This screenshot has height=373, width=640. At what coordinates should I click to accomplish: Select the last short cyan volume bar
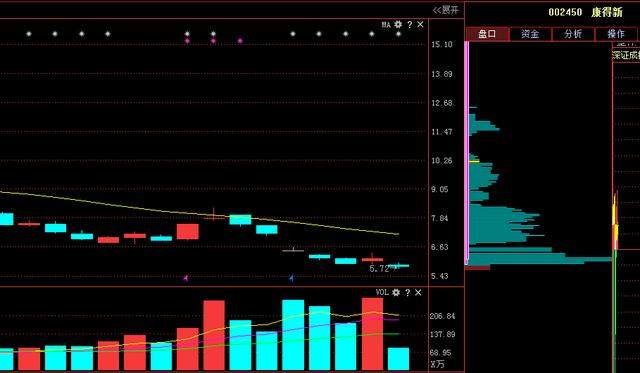[x=398, y=359]
